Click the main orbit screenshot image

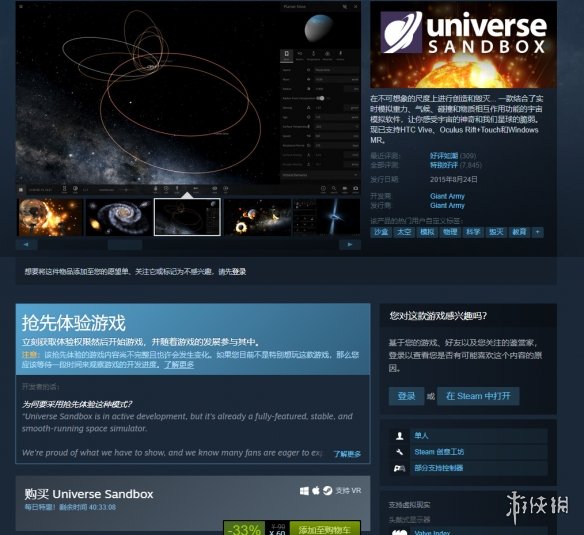click(x=188, y=98)
